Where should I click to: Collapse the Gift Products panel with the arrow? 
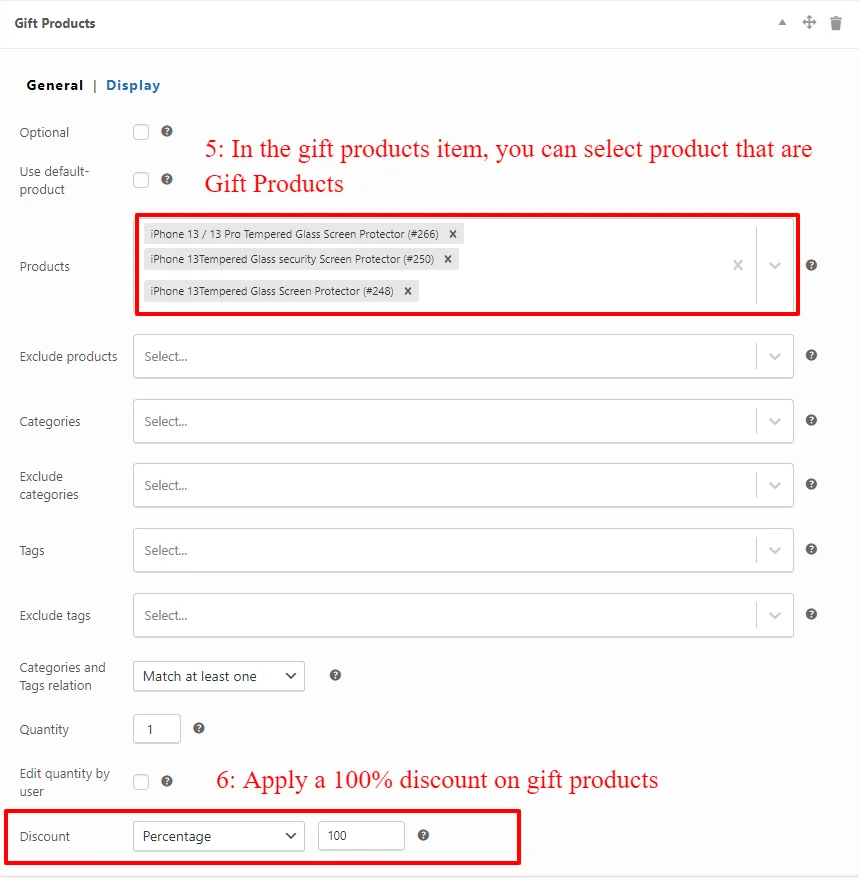[782, 22]
